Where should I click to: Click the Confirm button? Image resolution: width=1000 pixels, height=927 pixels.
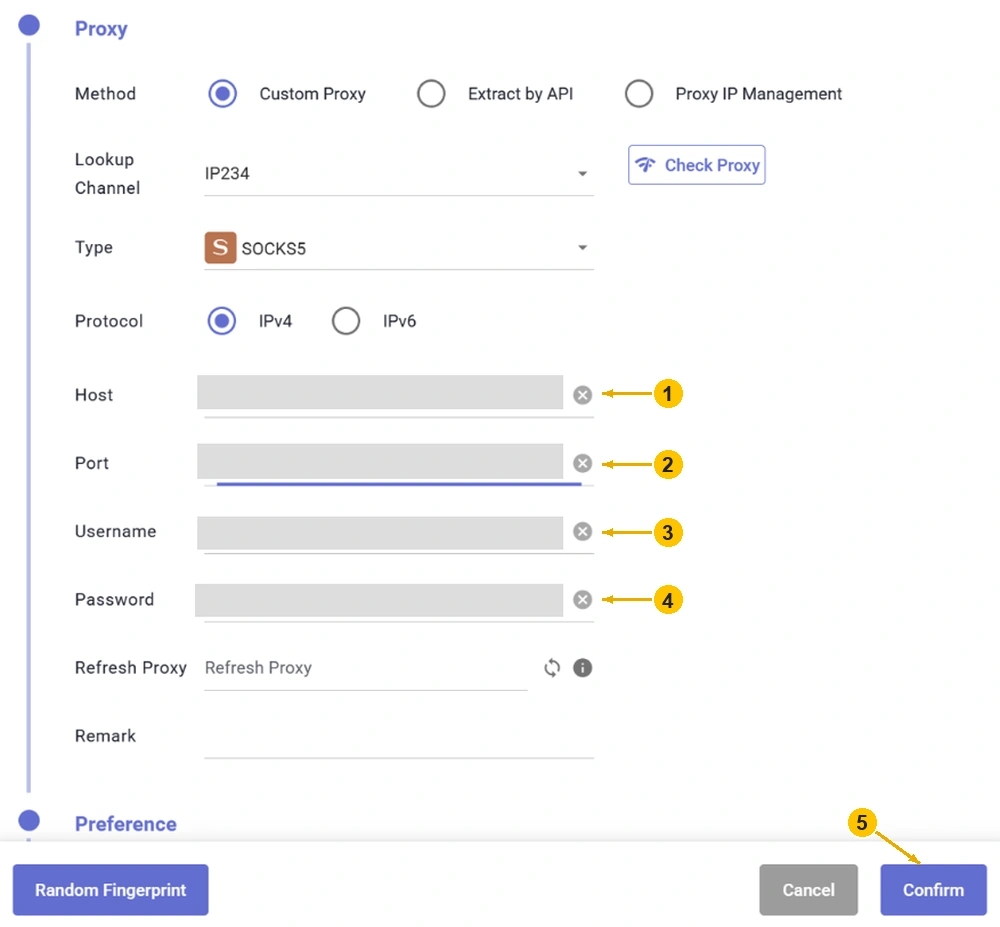933,889
